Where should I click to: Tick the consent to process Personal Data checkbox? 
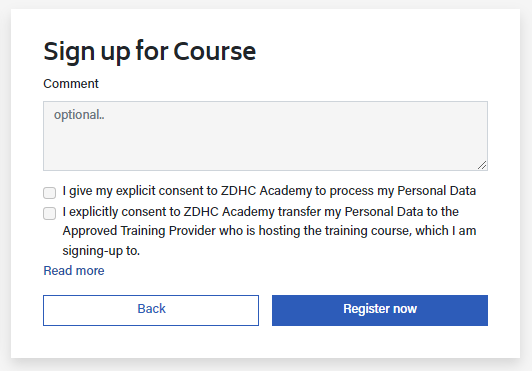coord(50,192)
